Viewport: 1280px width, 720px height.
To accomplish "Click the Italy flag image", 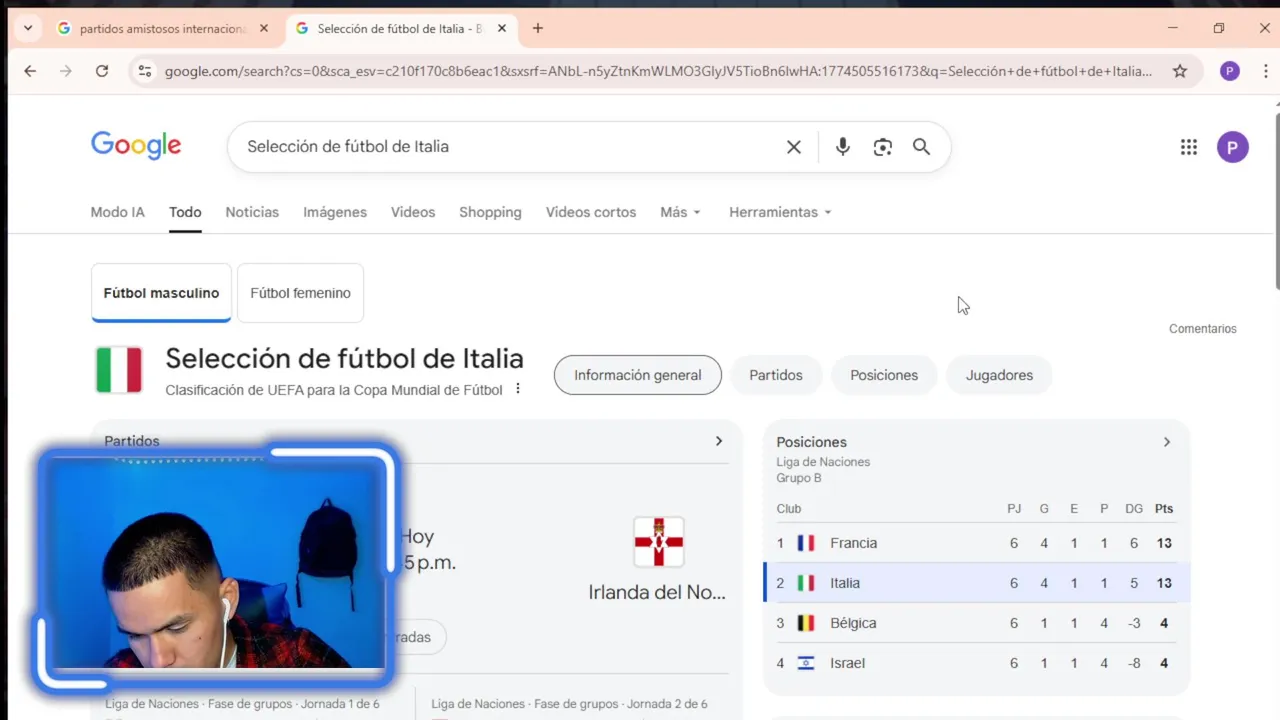I will tap(119, 370).
